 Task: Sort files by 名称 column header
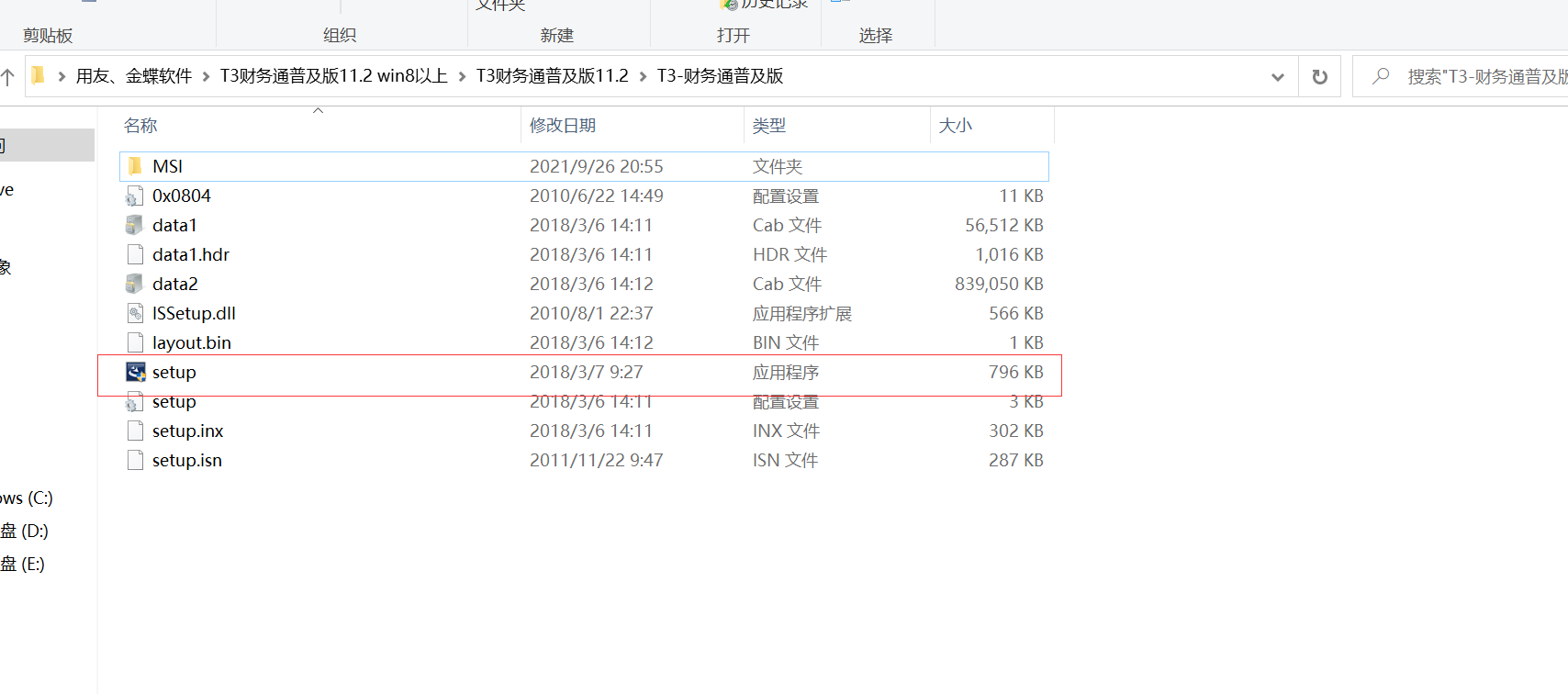[x=140, y=126]
